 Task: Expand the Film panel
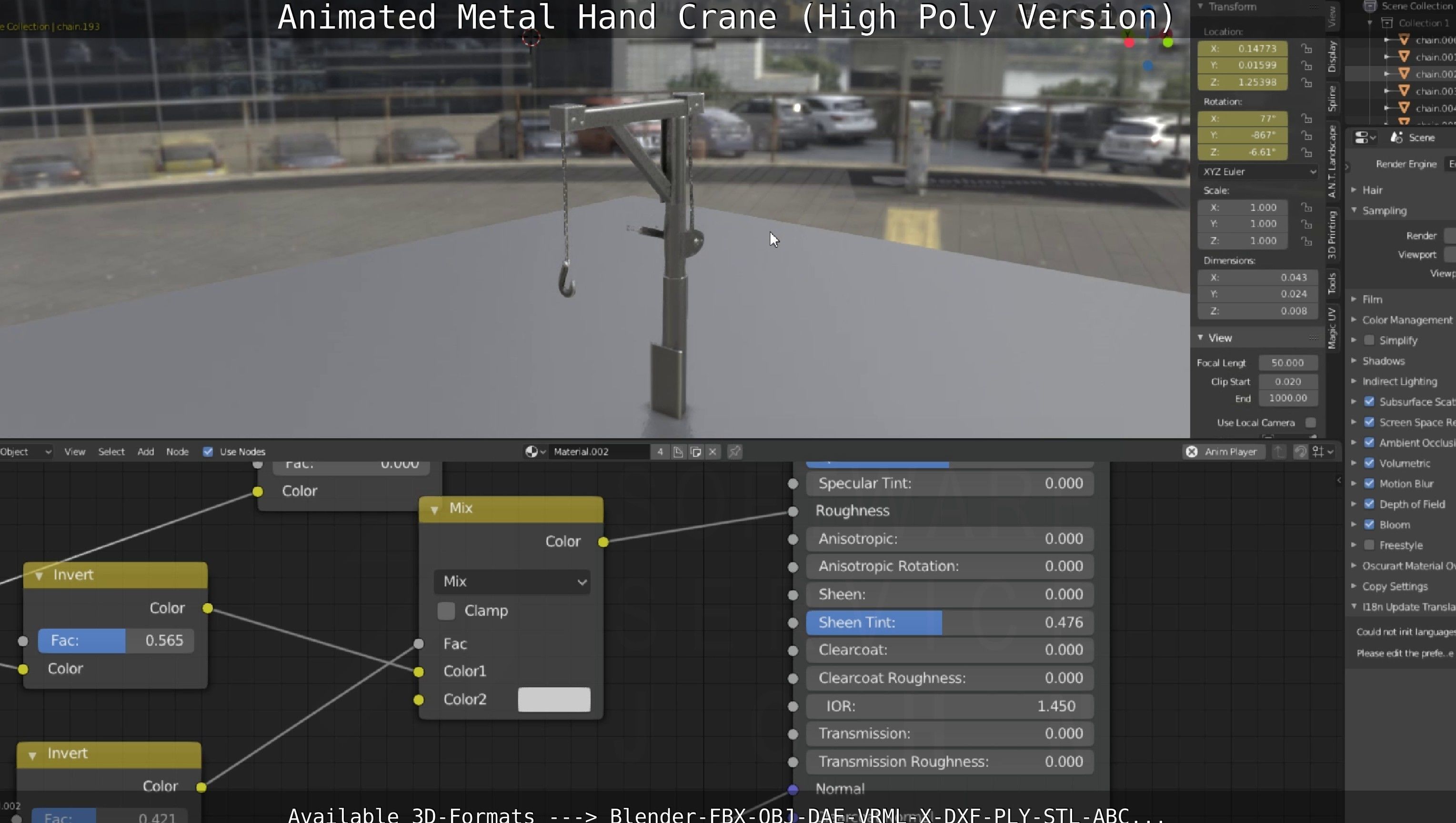coord(1354,299)
